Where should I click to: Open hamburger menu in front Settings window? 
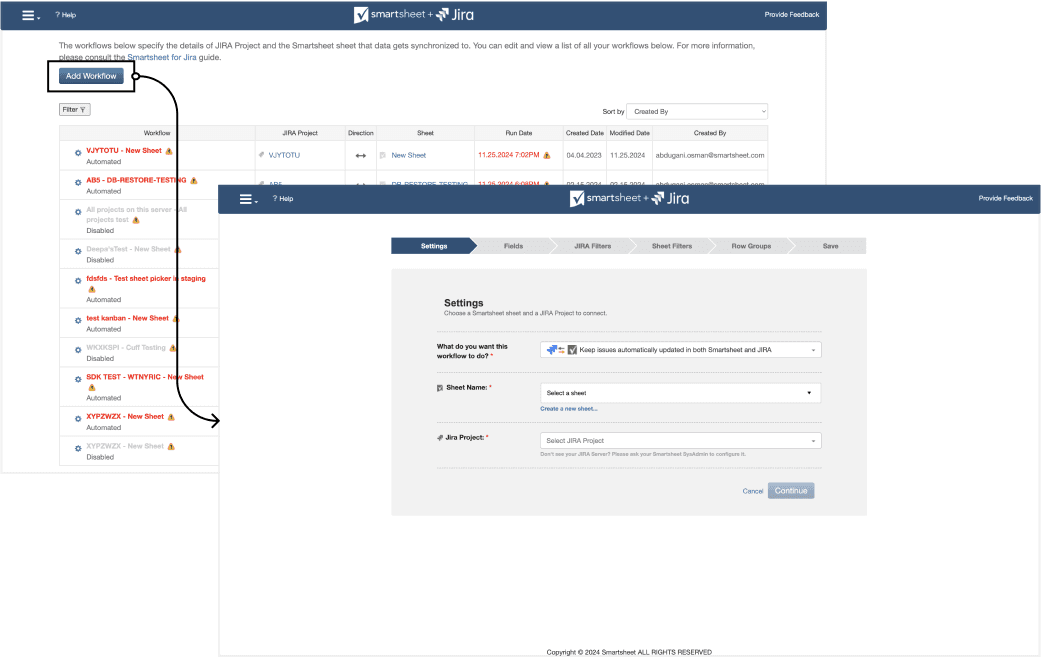pyautogui.click(x=248, y=199)
